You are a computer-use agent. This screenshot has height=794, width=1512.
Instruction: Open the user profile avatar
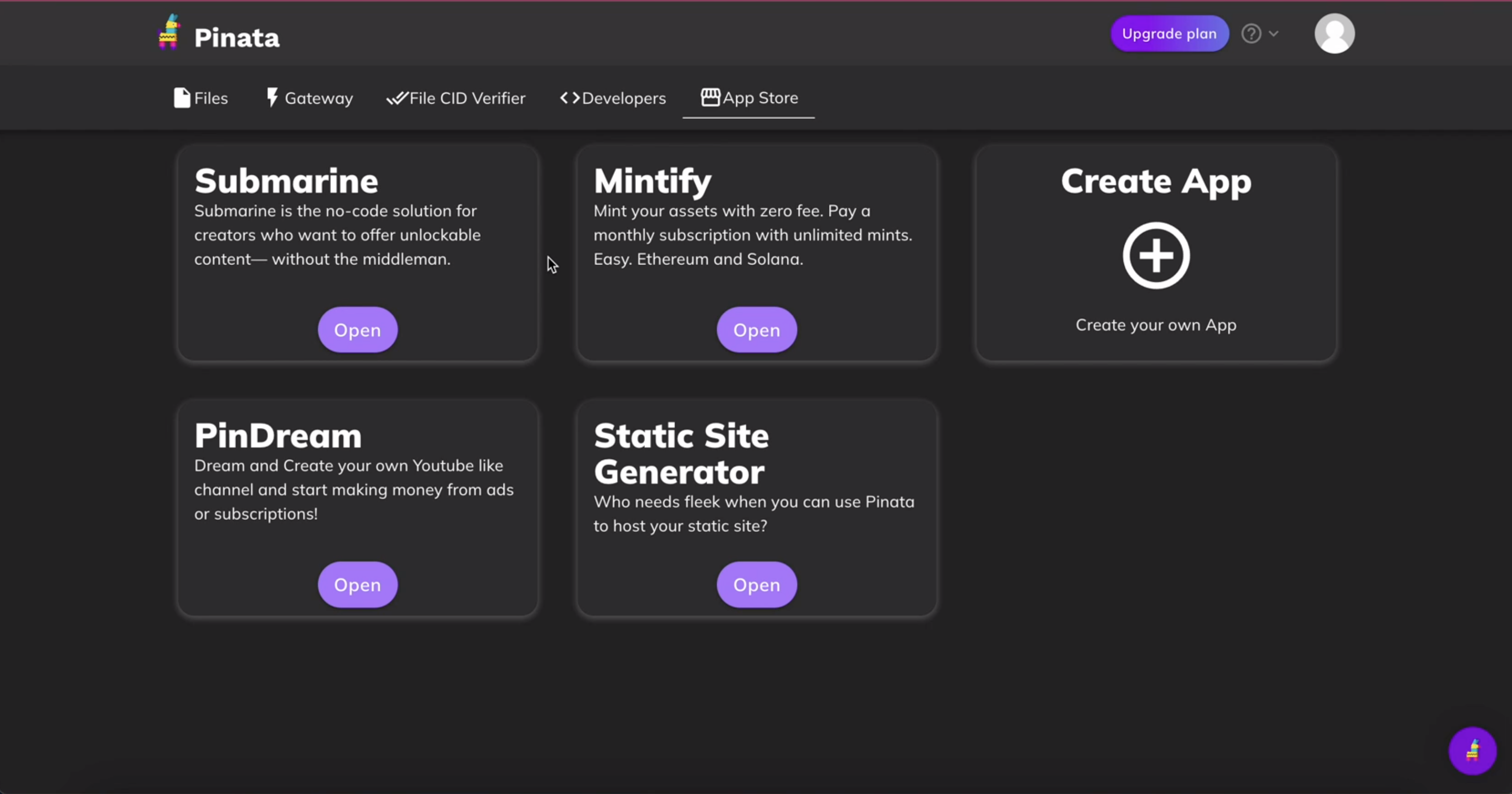click(x=1334, y=34)
